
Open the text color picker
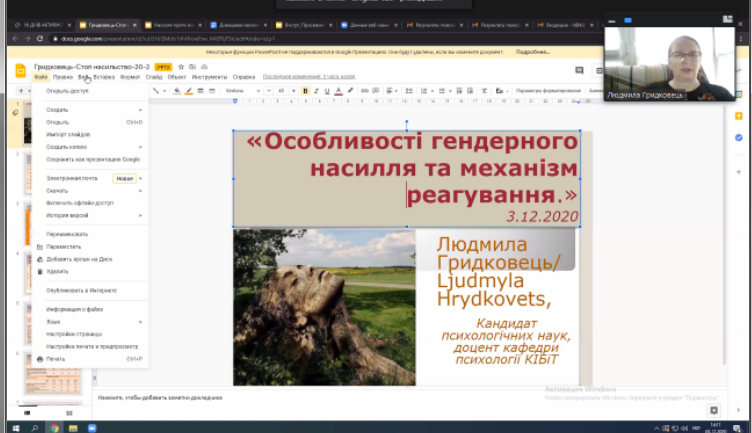pos(339,91)
